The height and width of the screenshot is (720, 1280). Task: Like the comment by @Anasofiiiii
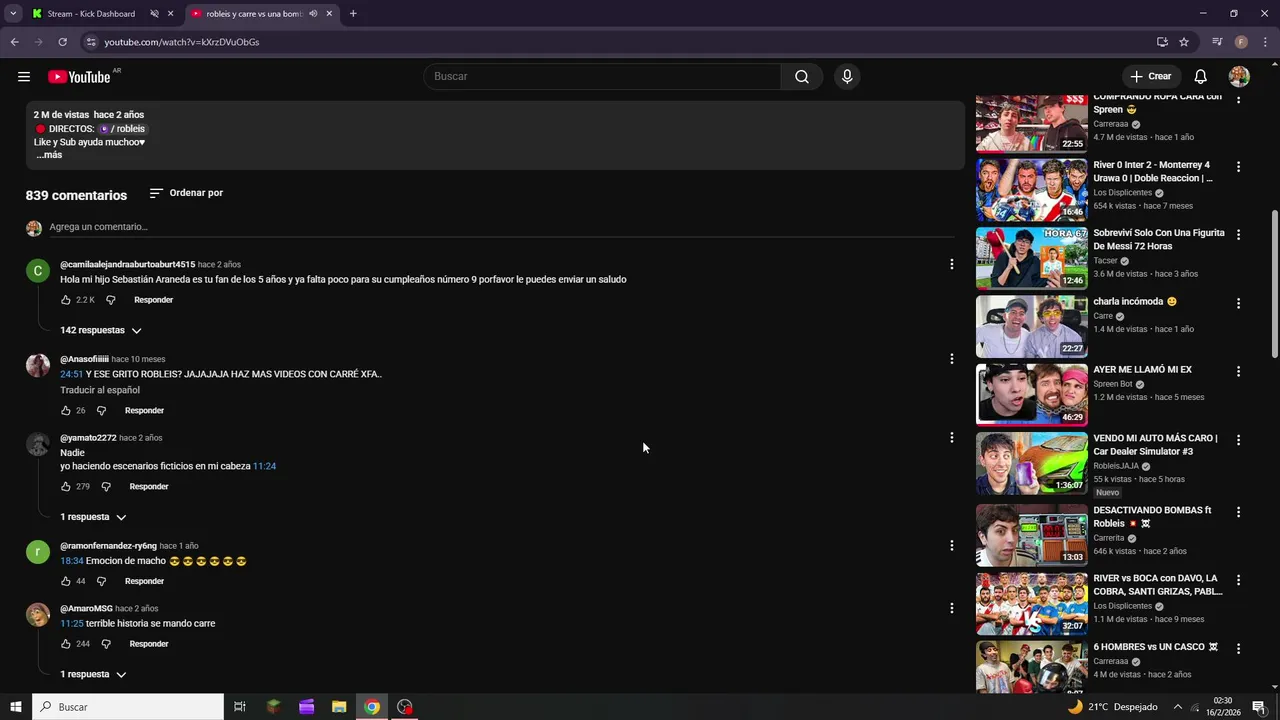click(x=66, y=411)
